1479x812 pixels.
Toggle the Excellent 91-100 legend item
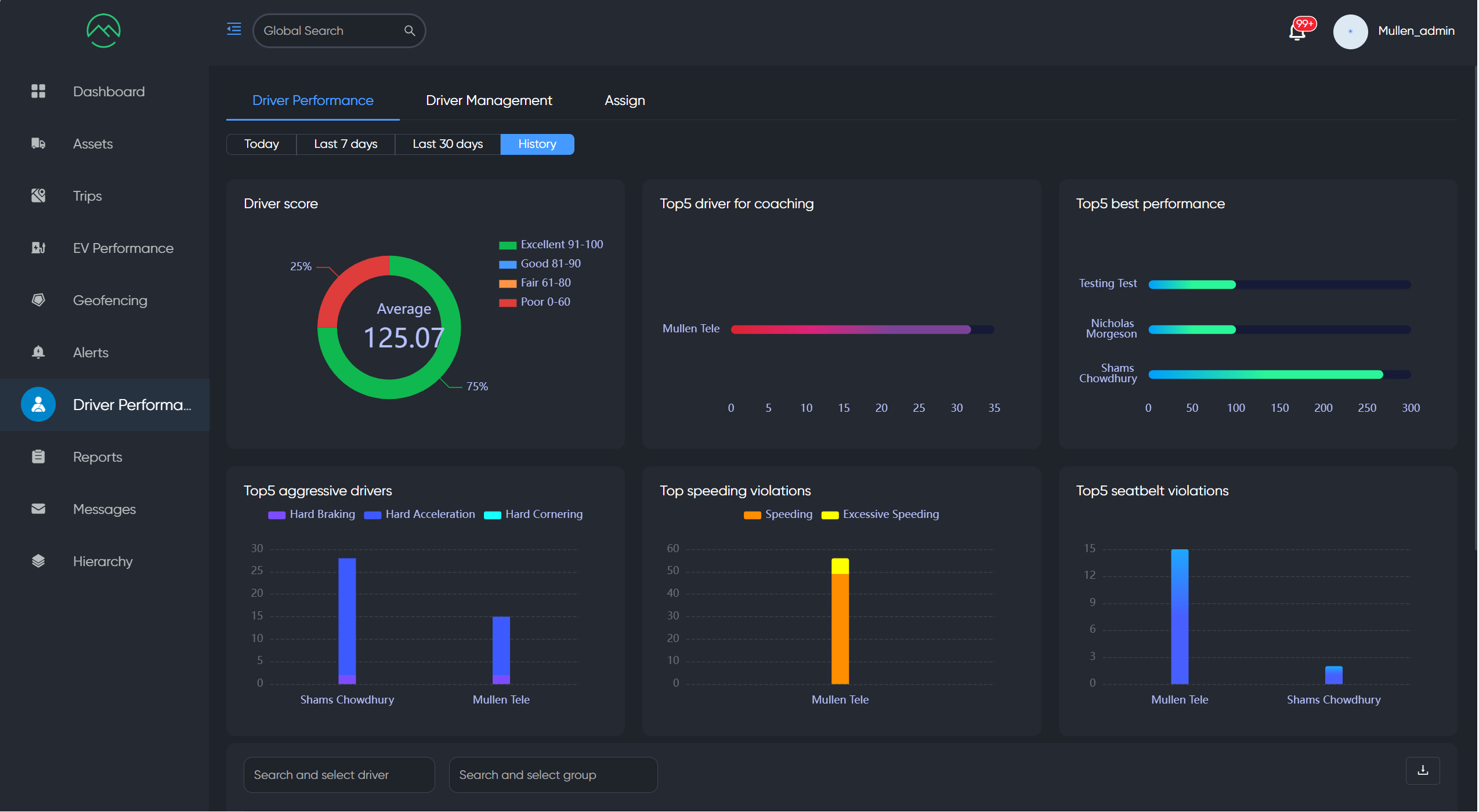click(551, 245)
